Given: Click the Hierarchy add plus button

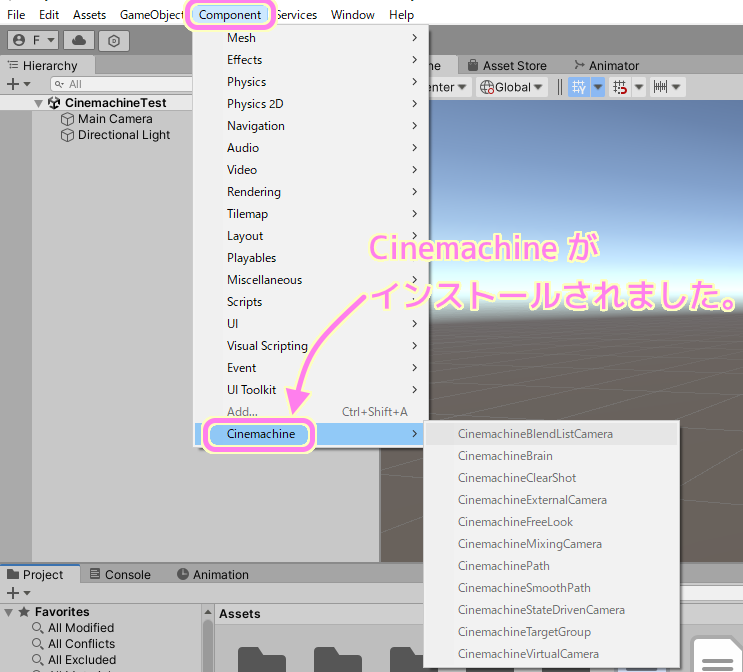Looking at the screenshot, I should click(13, 84).
